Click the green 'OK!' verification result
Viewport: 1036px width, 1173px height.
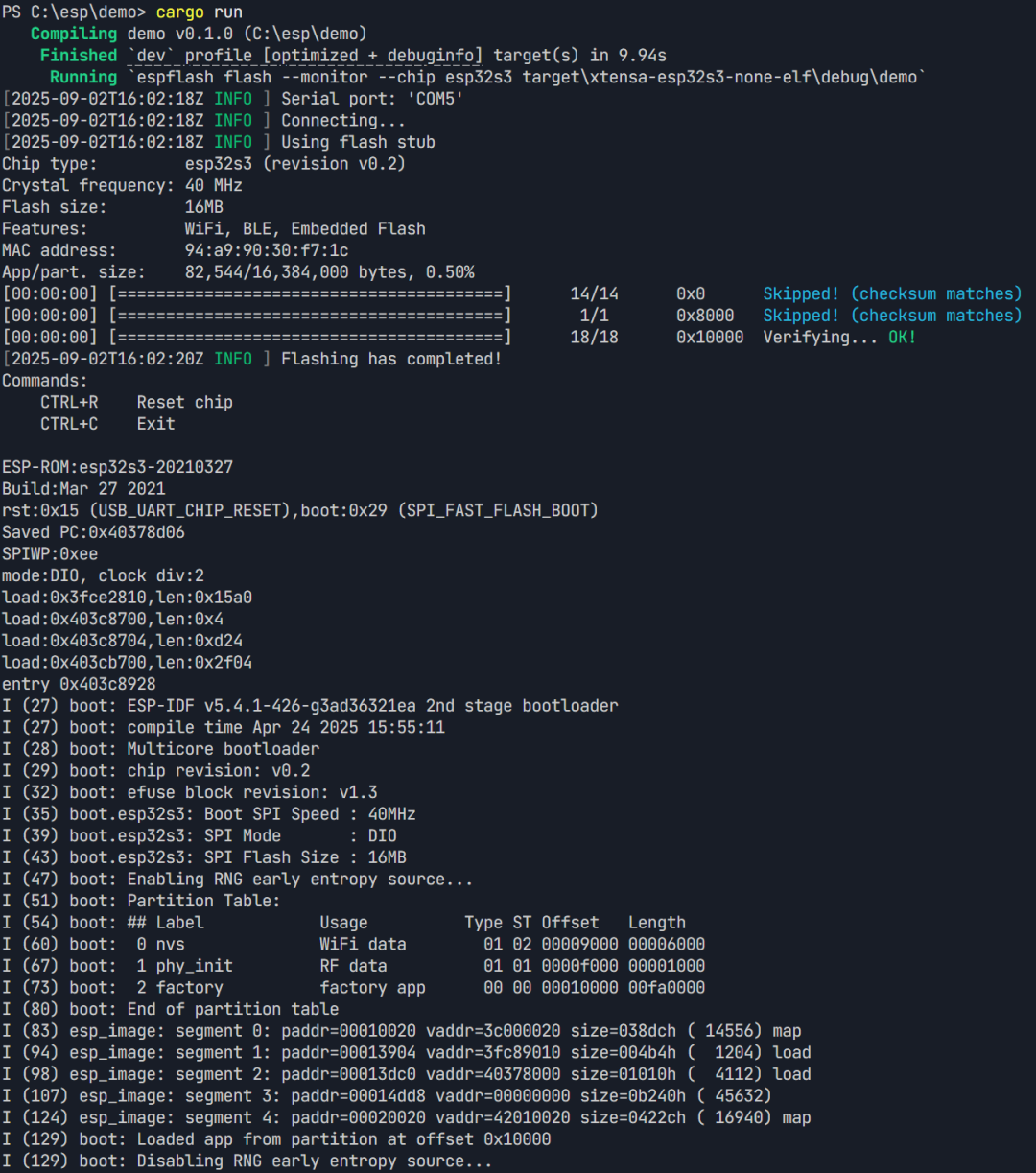902,338
